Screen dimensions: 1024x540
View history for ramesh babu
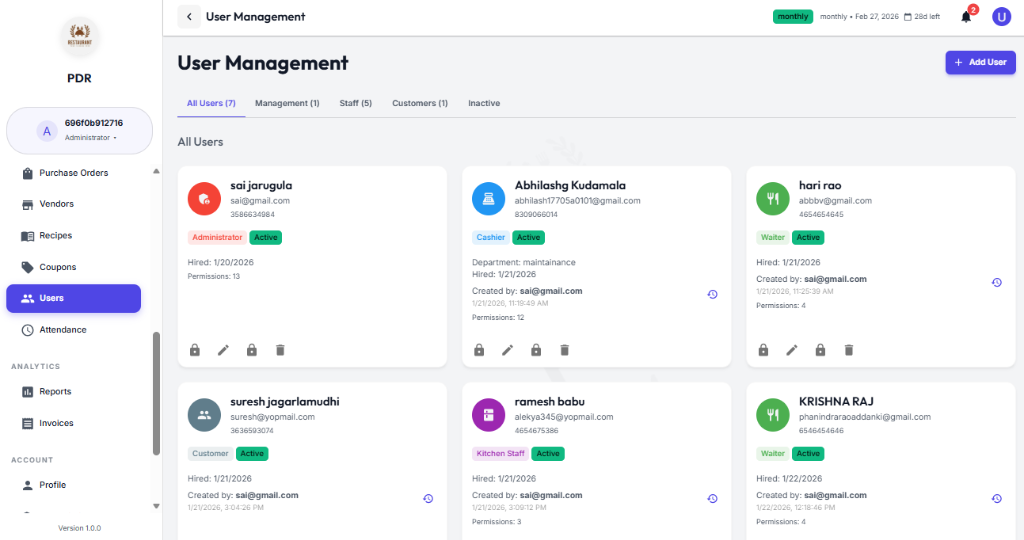(x=712, y=499)
